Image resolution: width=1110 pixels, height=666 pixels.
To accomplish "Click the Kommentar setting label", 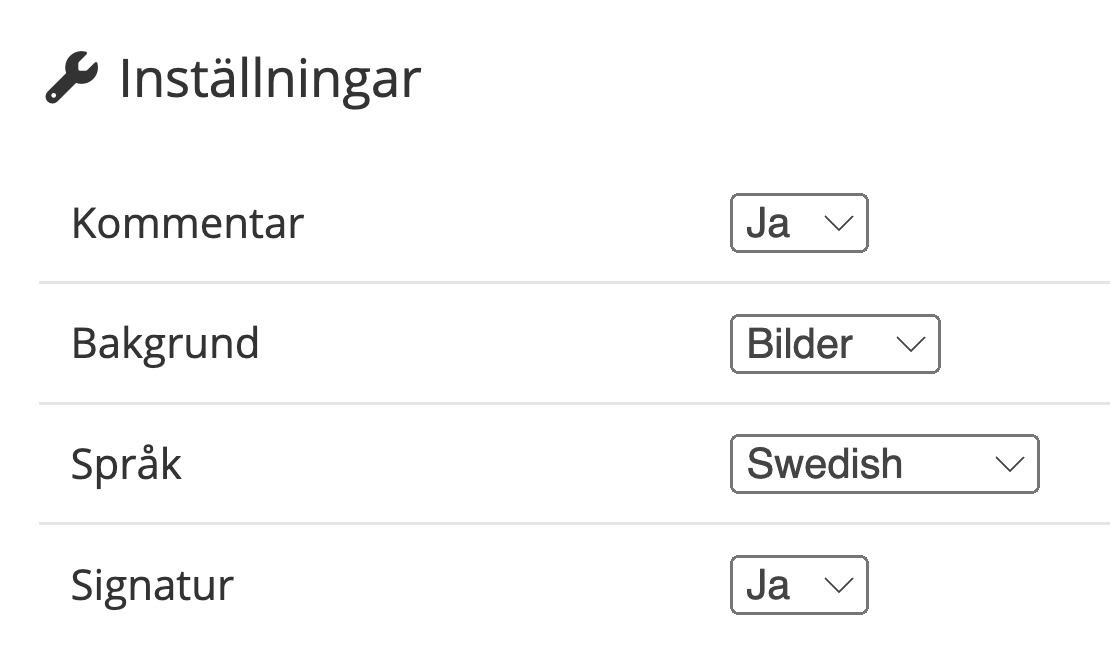I will click(187, 223).
